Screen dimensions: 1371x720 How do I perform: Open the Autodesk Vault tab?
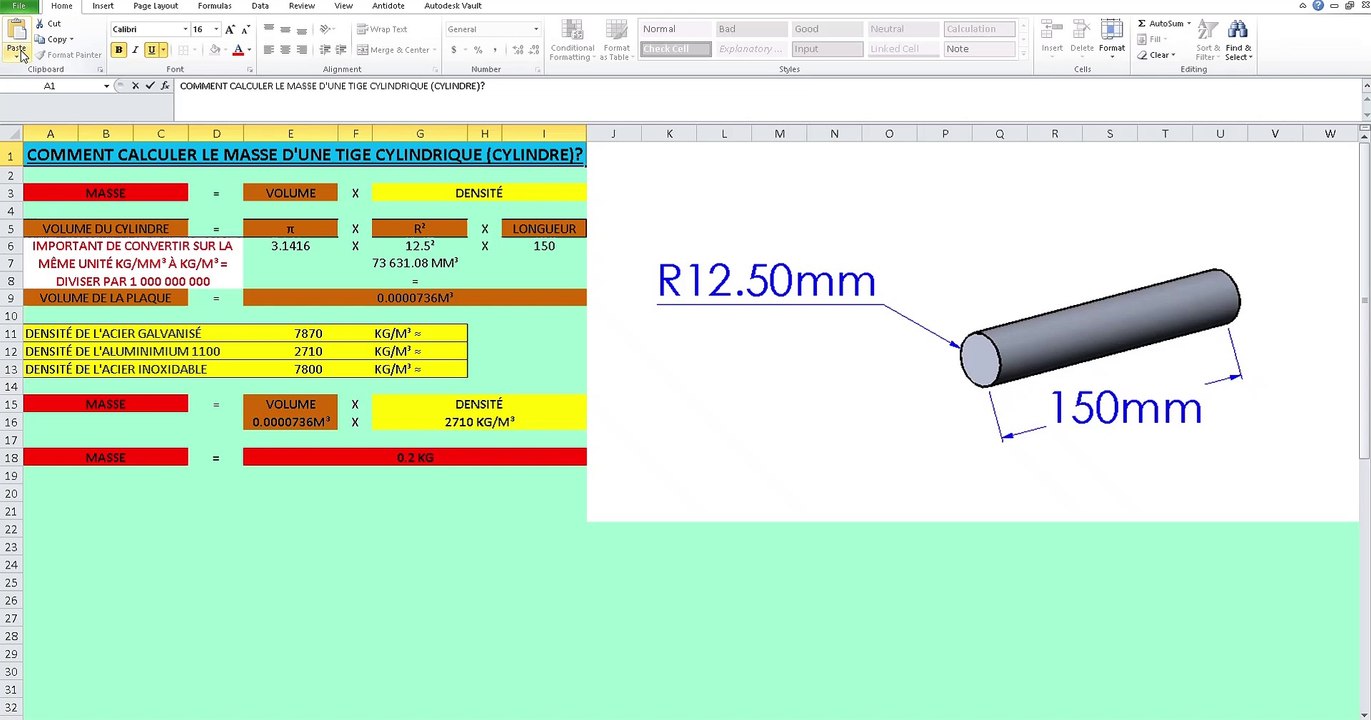(x=453, y=6)
